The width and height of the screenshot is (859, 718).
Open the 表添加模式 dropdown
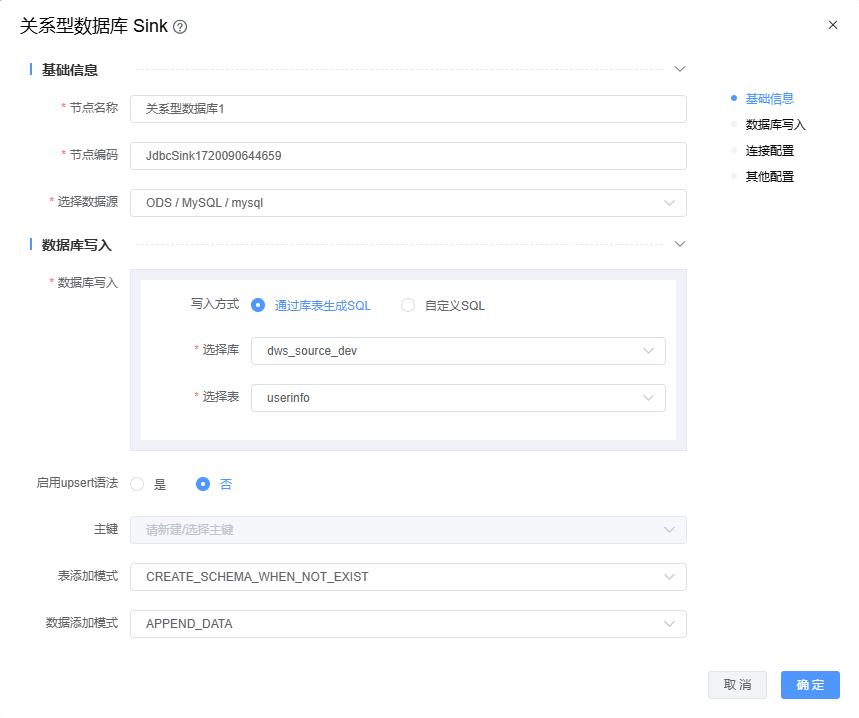(408, 577)
